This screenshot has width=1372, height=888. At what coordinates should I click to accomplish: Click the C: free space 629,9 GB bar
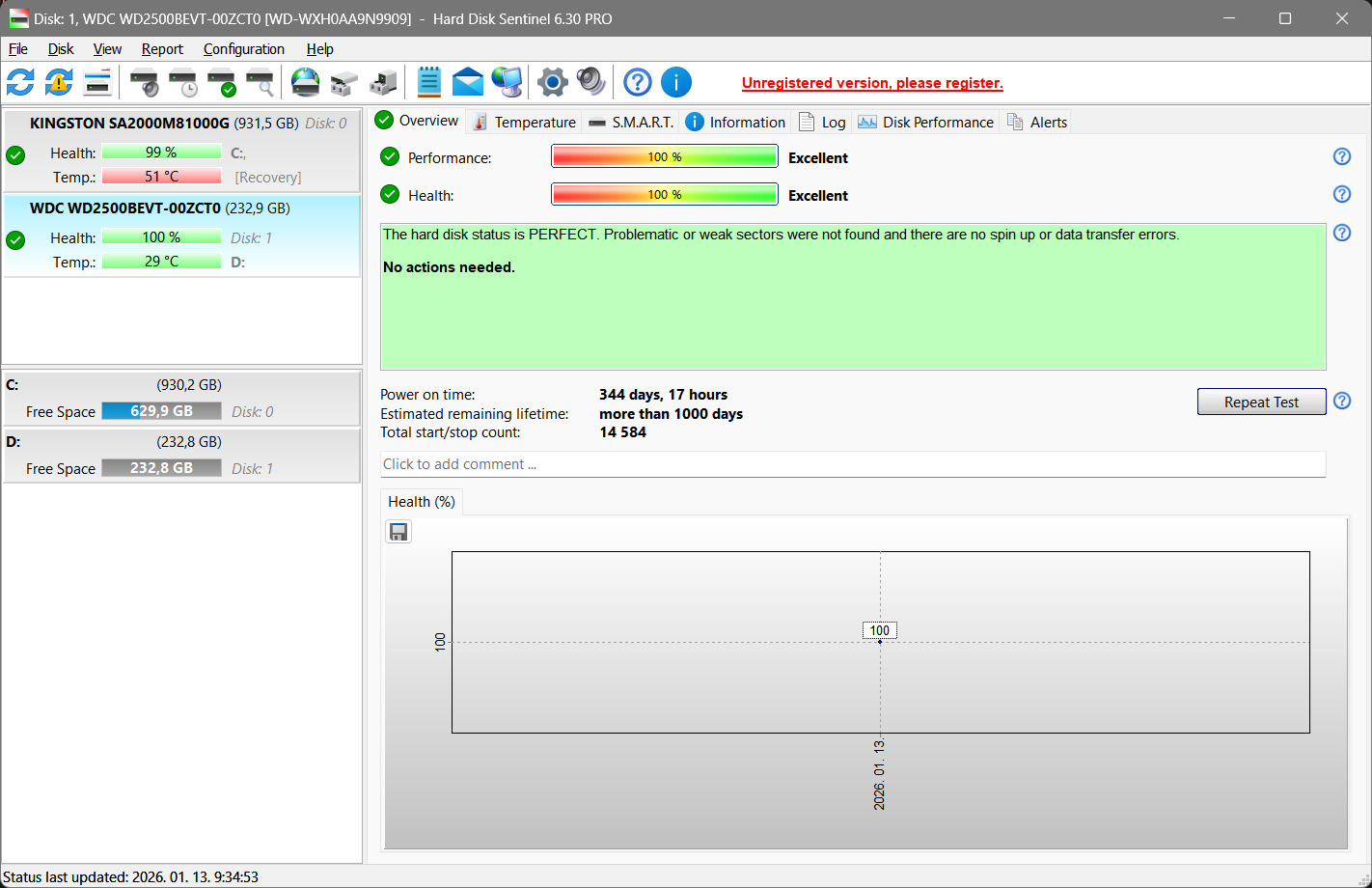click(x=162, y=411)
